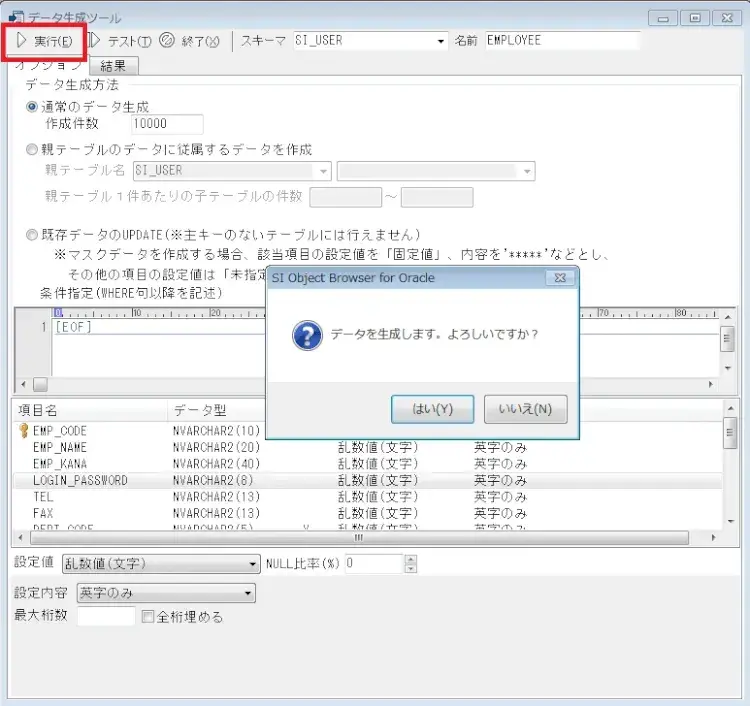This screenshot has width=750, height=706.
Task: Cancel with the いいえ(N) button
Action: (525, 409)
